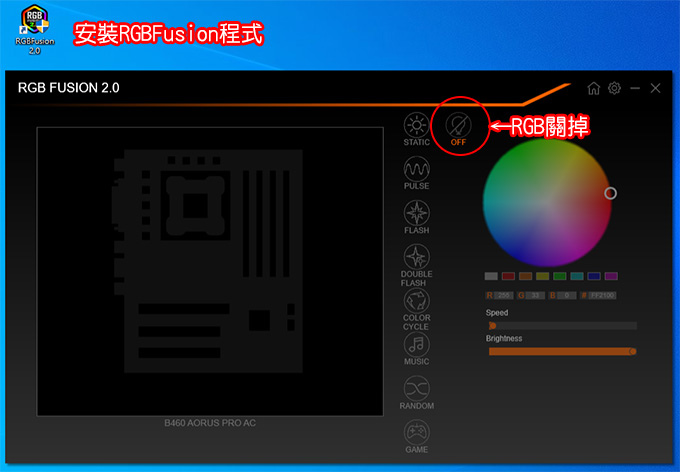The height and width of the screenshot is (472, 680).
Task: Select the PULSE lighting mode
Action: point(416,173)
